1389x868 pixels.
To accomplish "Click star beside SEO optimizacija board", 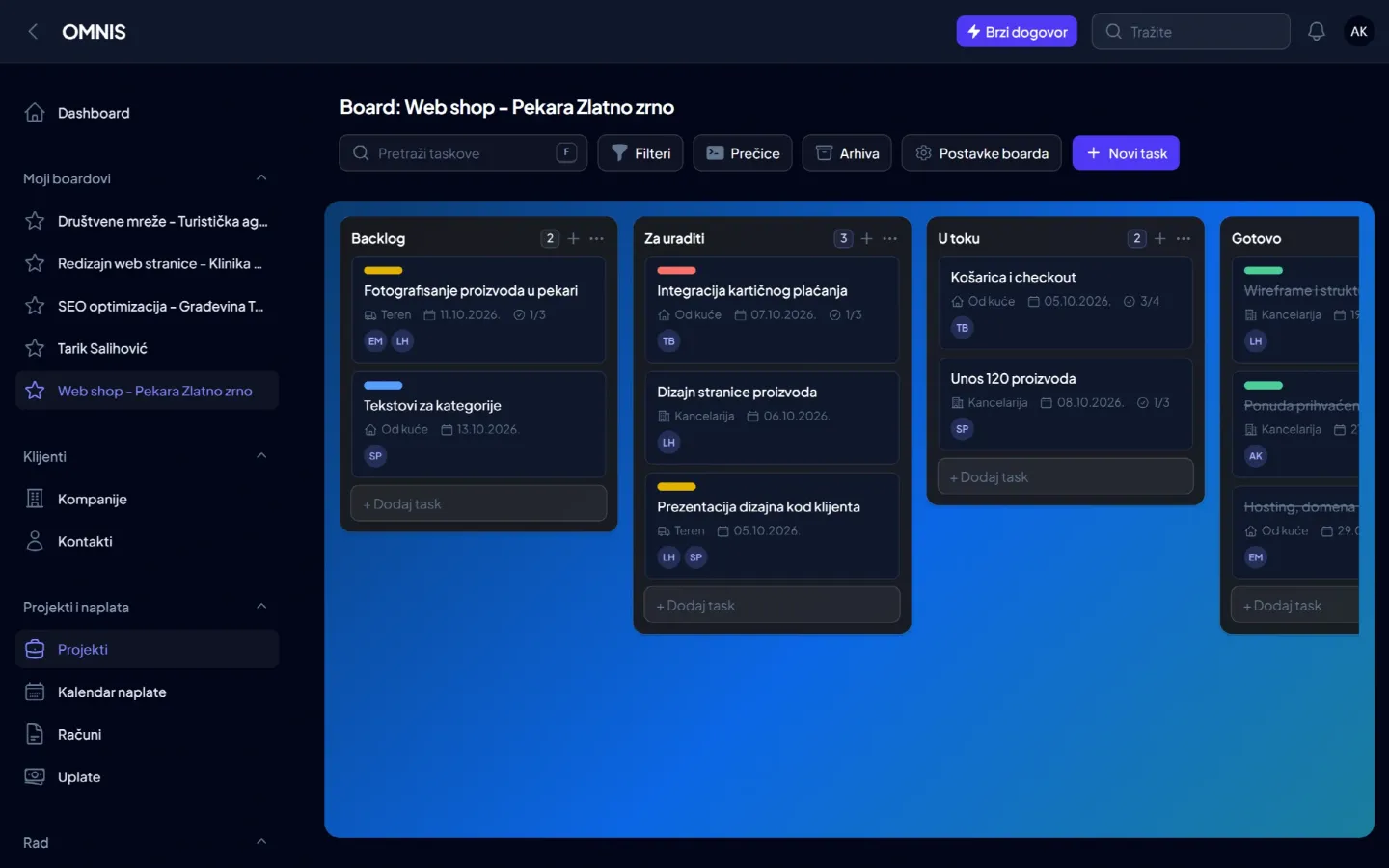I will 35,306.
